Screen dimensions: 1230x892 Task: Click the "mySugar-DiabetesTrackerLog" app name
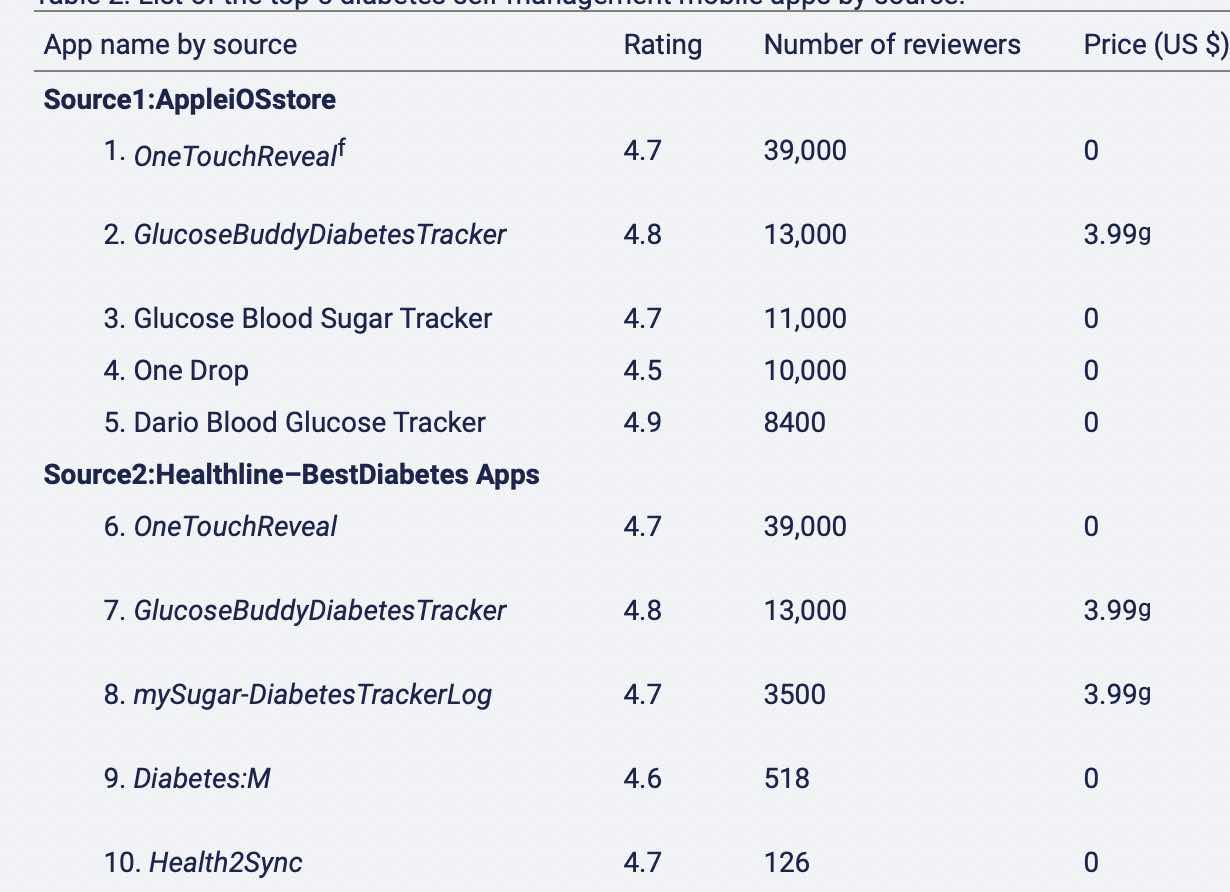(x=312, y=694)
